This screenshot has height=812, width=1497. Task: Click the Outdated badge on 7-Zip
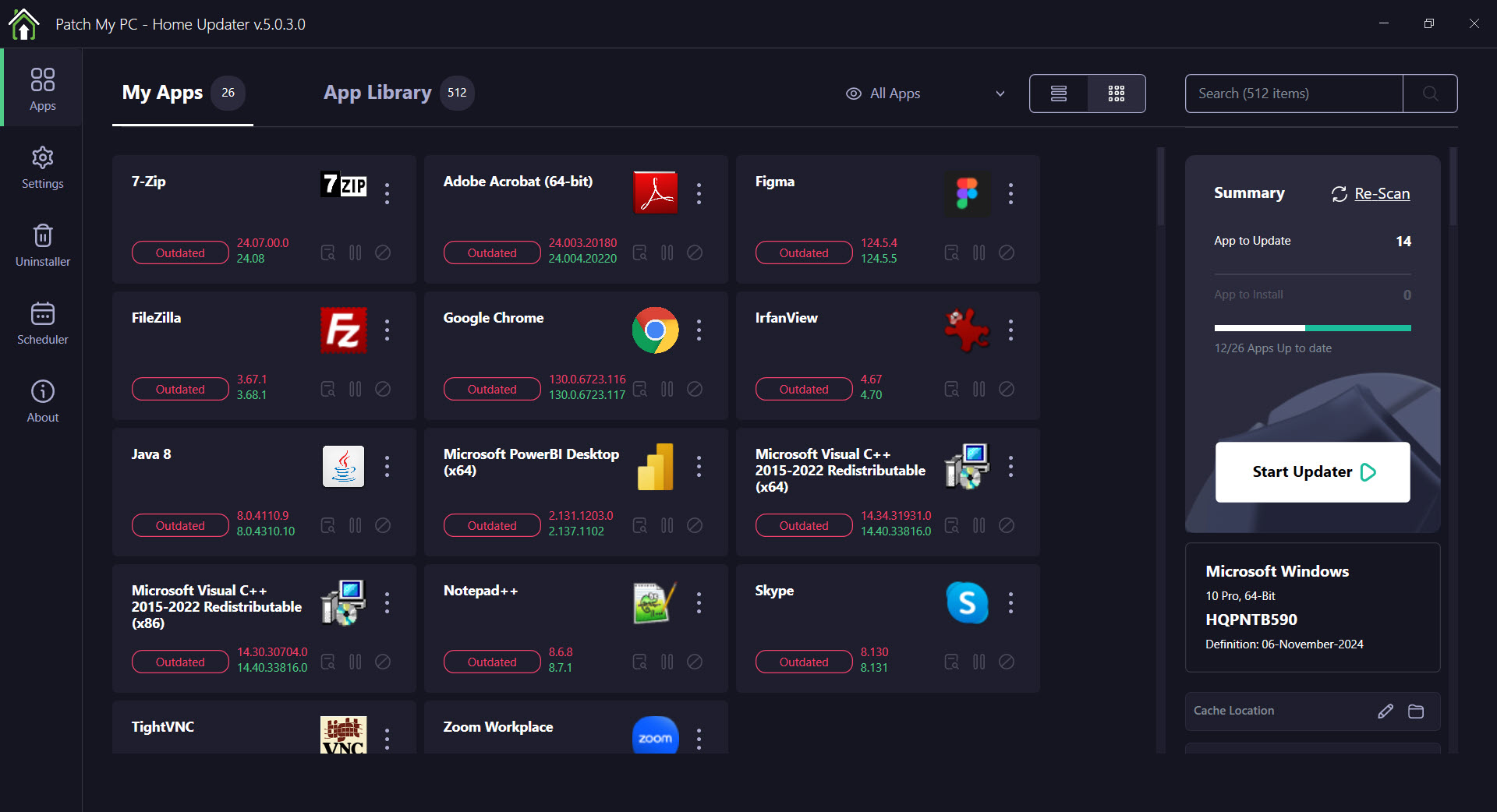pyautogui.click(x=180, y=252)
